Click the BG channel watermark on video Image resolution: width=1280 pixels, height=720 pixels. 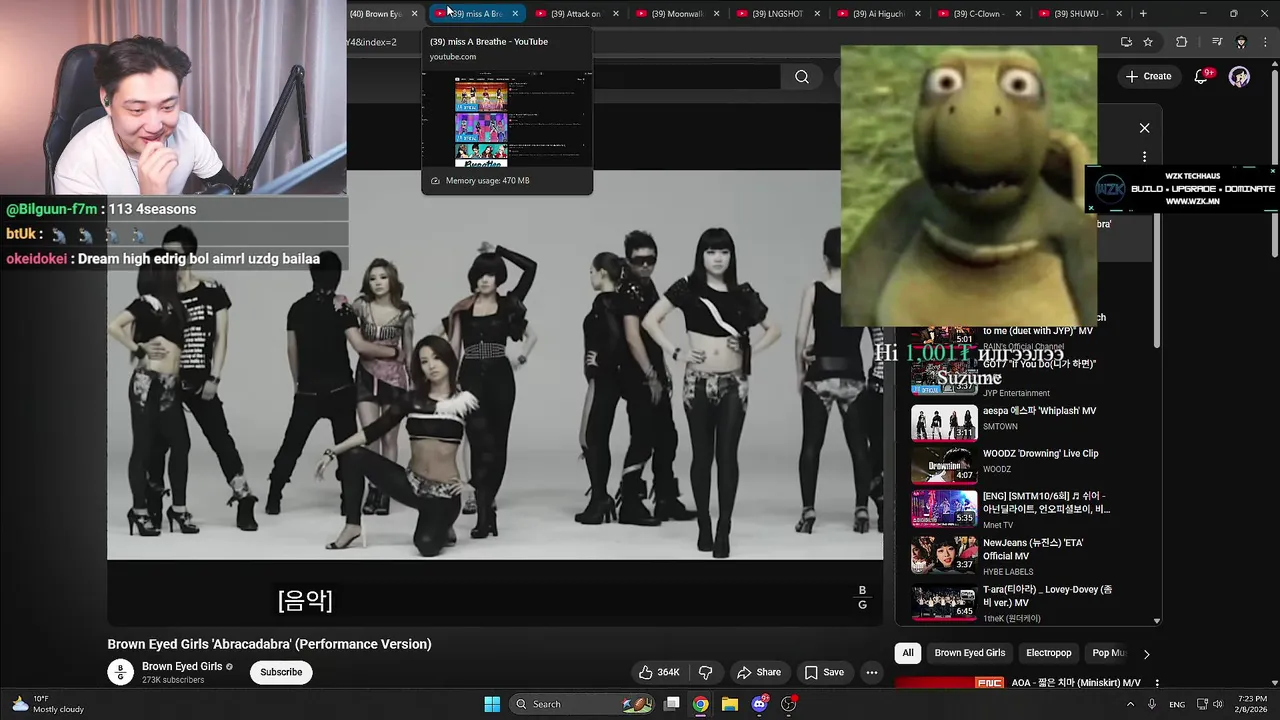(862, 597)
